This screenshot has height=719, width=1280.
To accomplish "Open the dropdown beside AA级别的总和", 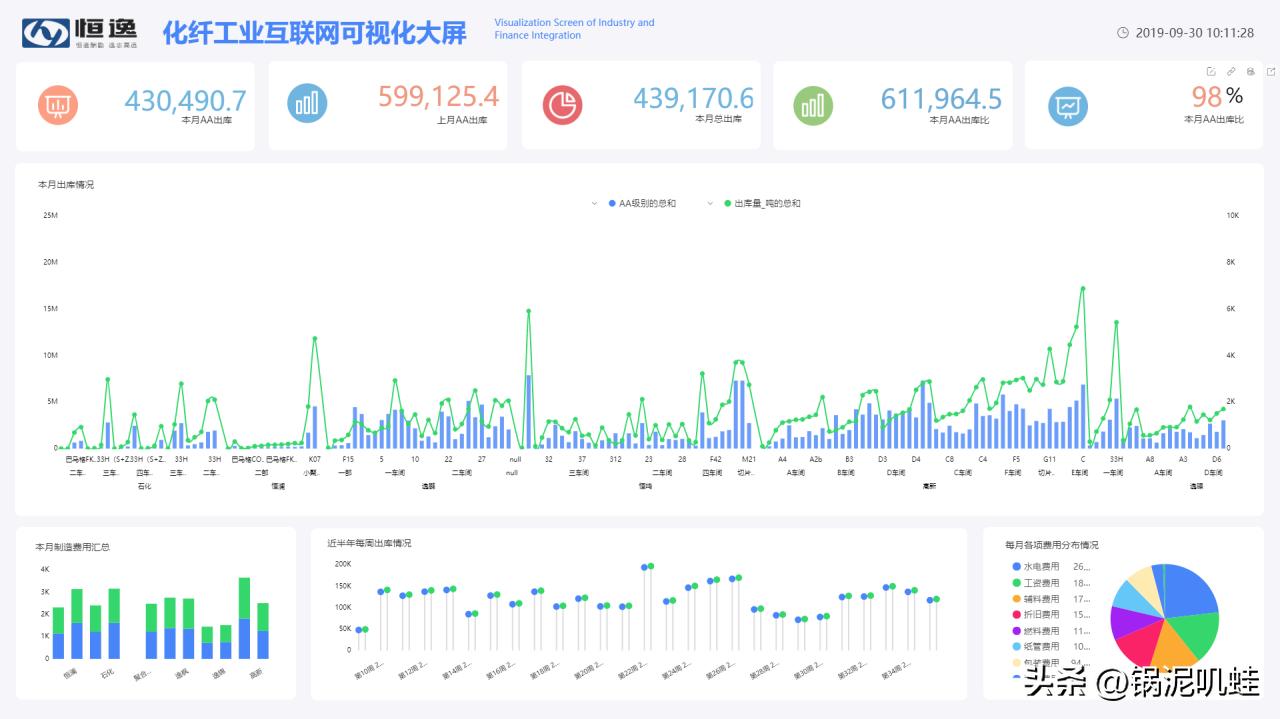I will point(593,203).
